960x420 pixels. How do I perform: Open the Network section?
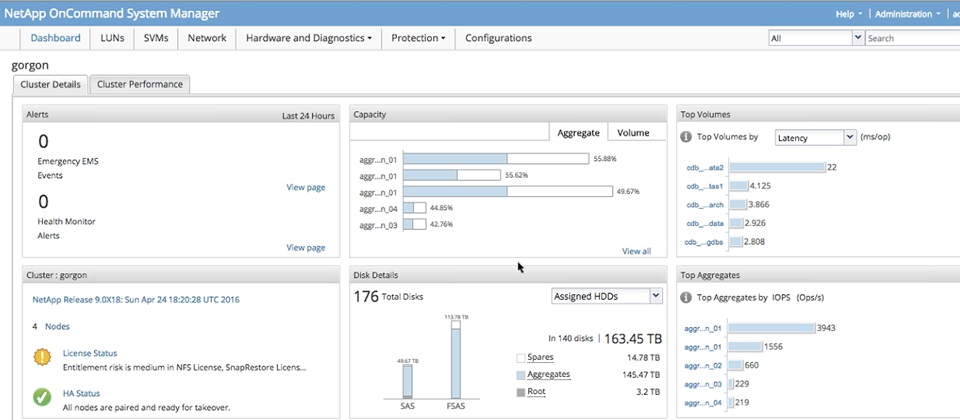point(207,38)
